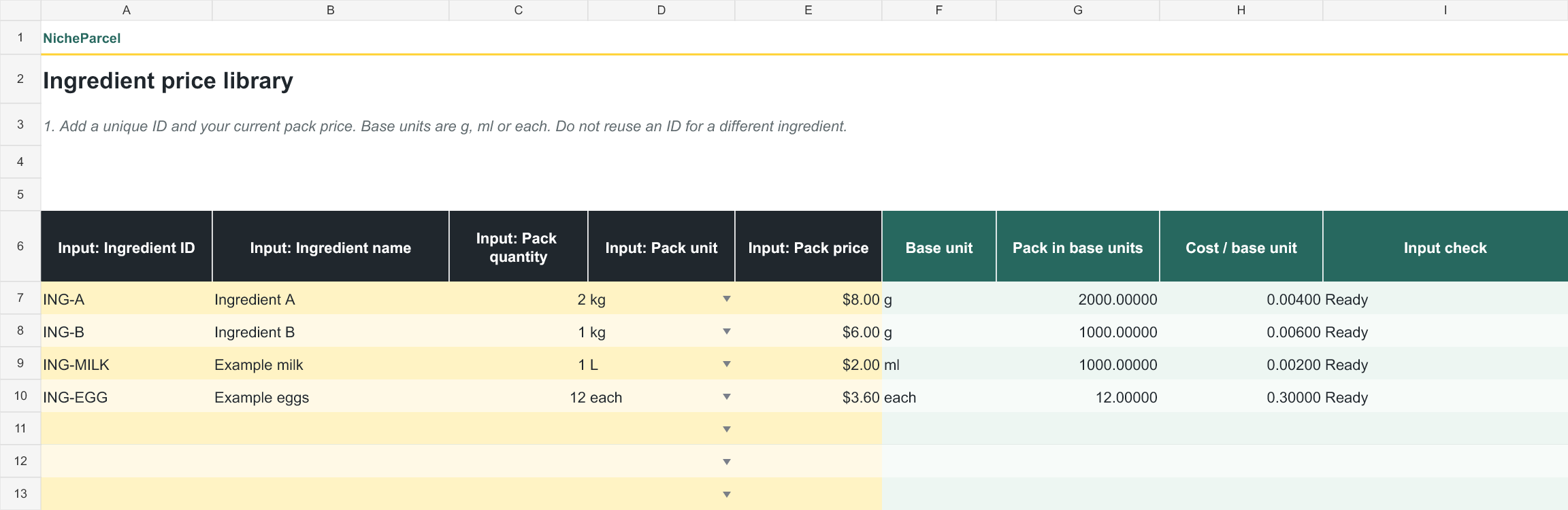Select the 0.00400 cost per base unit cell

click(x=1241, y=298)
